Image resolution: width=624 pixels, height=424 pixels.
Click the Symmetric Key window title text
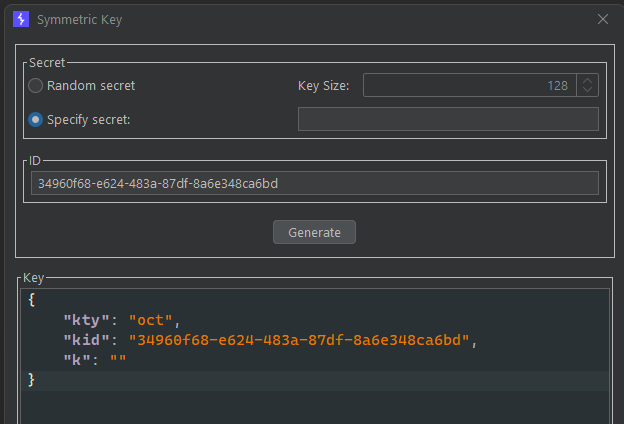(81, 19)
